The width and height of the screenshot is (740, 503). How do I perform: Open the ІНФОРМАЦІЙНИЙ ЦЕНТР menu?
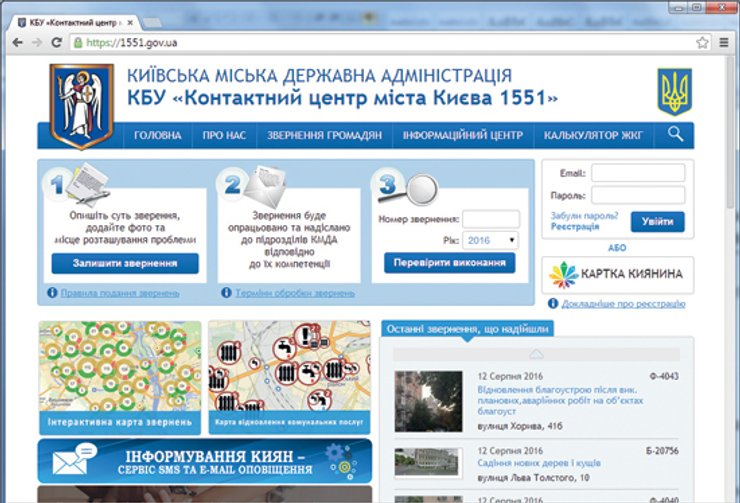[x=462, y=135]
